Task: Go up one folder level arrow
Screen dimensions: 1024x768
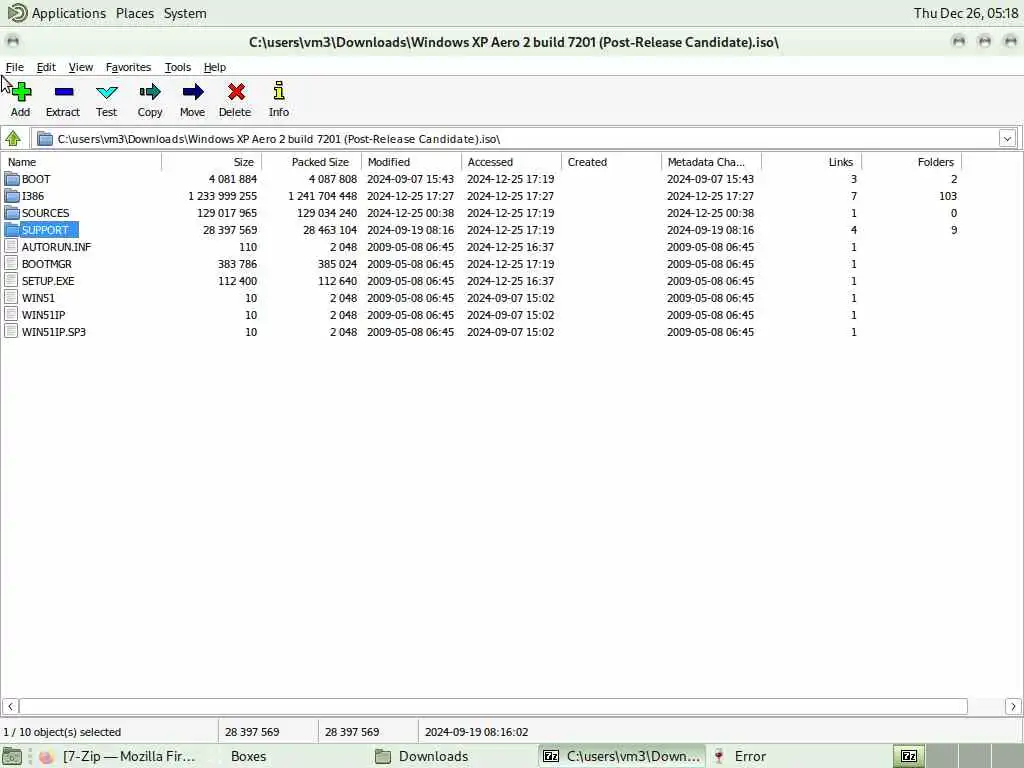Action: pyautogui.click(x=13, y=138)
